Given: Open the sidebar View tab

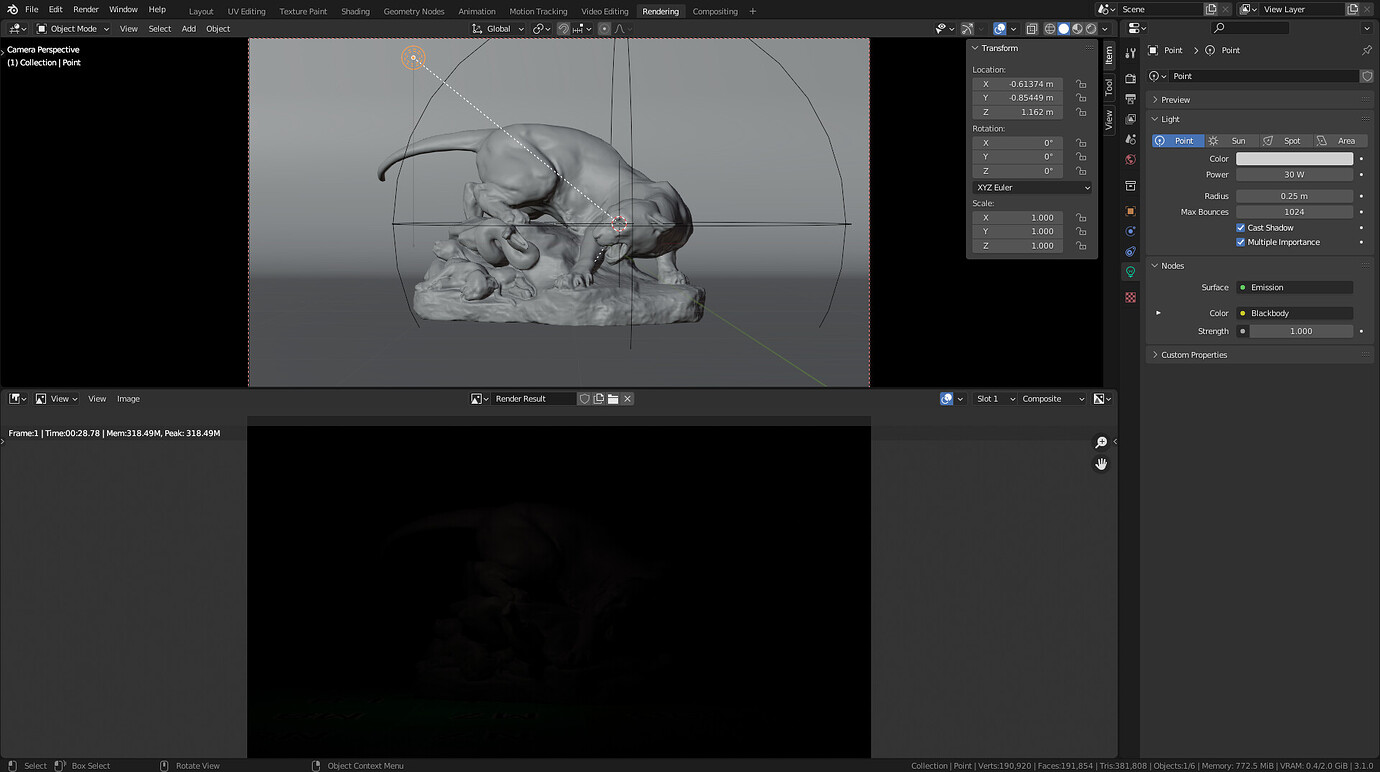Looking at the screenshot, I should coord(1108,120).
